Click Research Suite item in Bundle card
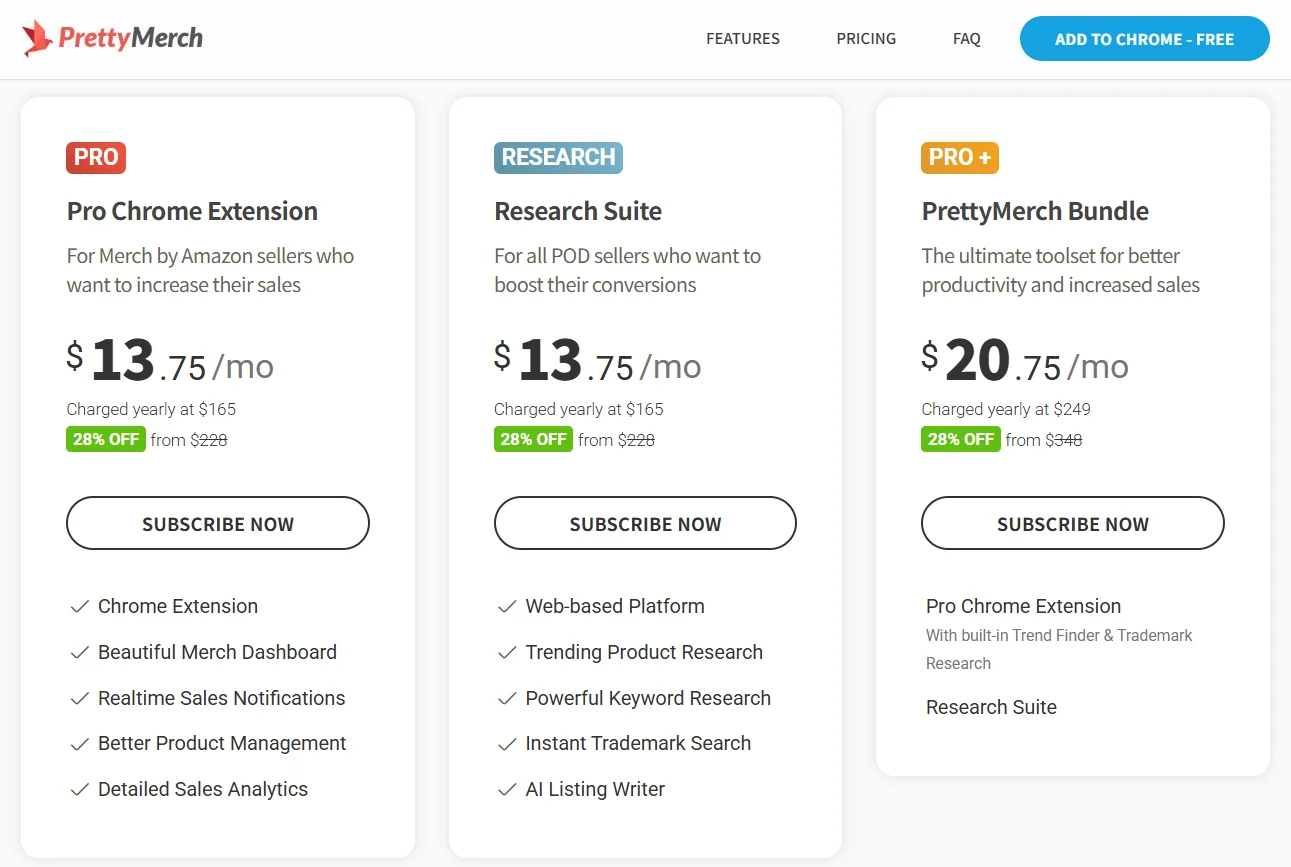Screen dimensions: 1291x867 991,707
